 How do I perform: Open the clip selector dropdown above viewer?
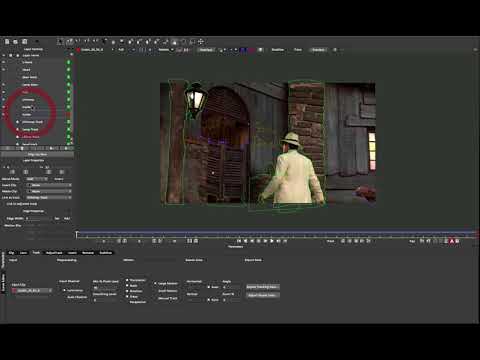pos(96,50)
